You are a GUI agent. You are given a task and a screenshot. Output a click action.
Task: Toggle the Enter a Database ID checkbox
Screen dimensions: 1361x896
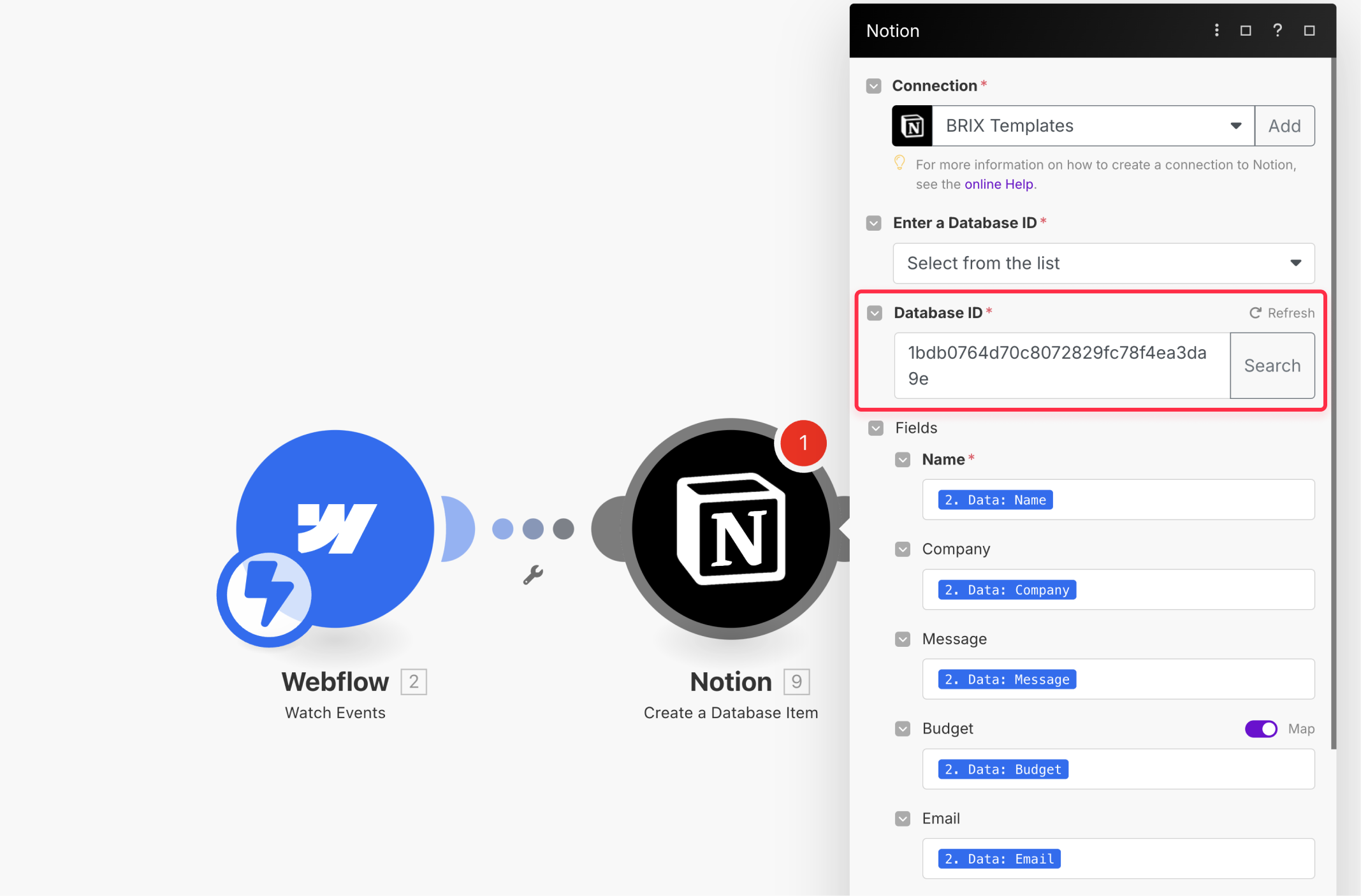(874, 223)
